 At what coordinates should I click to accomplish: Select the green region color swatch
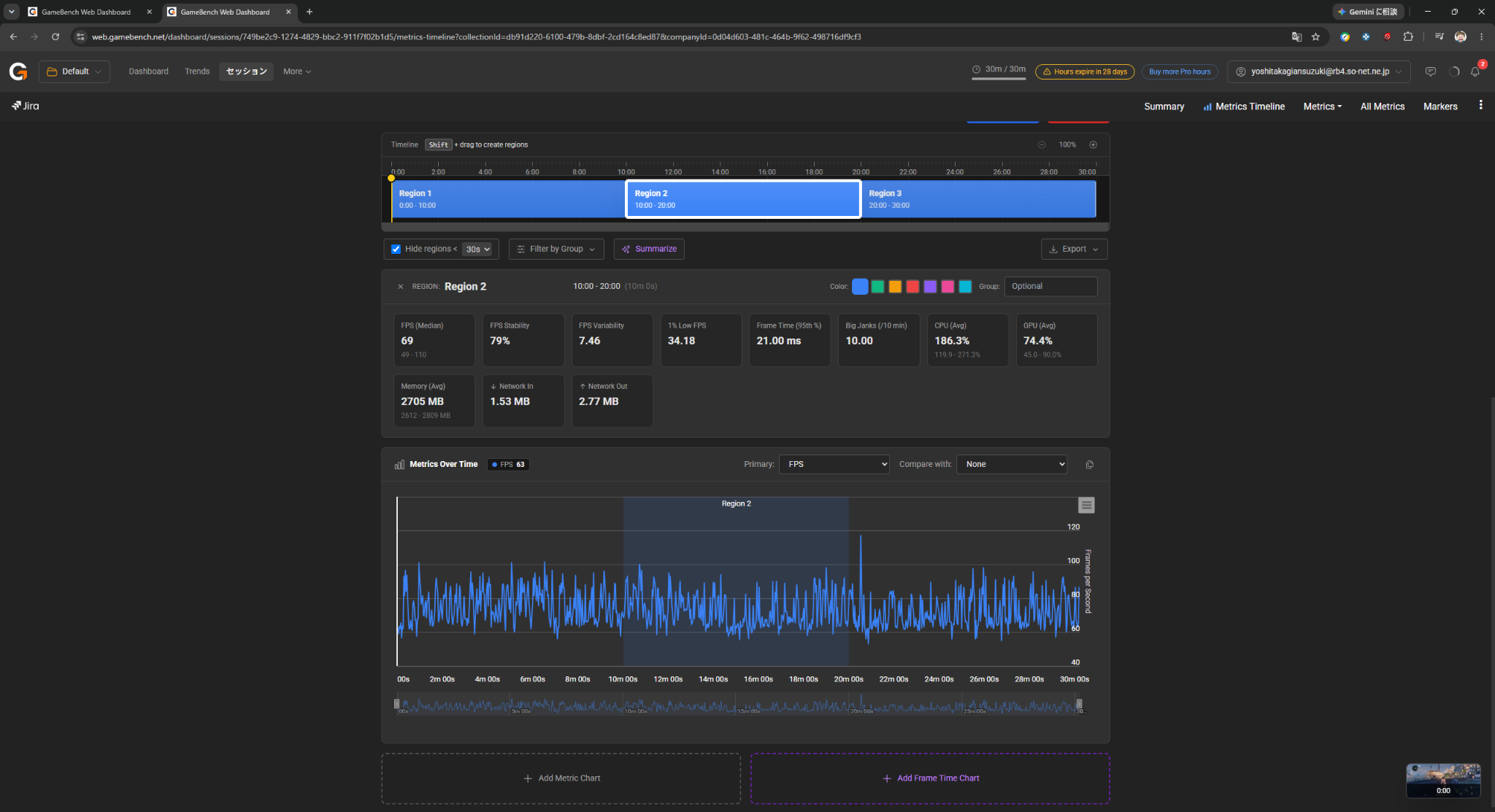pos(877,287)
